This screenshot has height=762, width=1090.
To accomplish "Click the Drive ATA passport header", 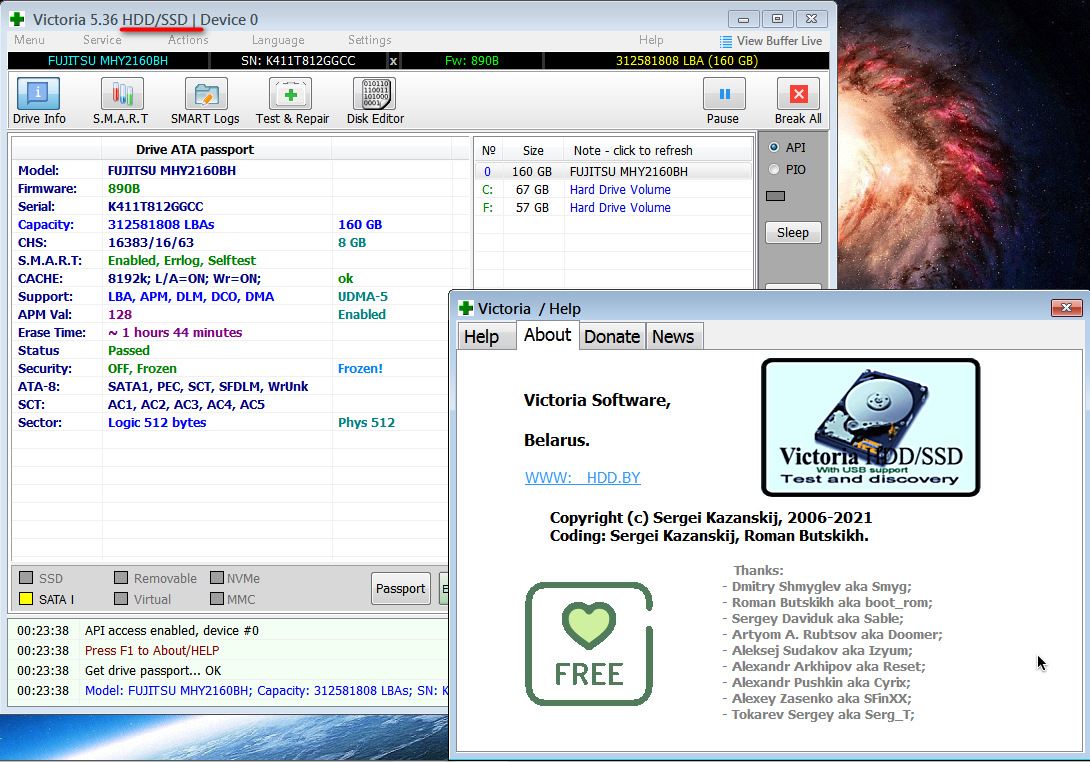I will pos(195,149).
